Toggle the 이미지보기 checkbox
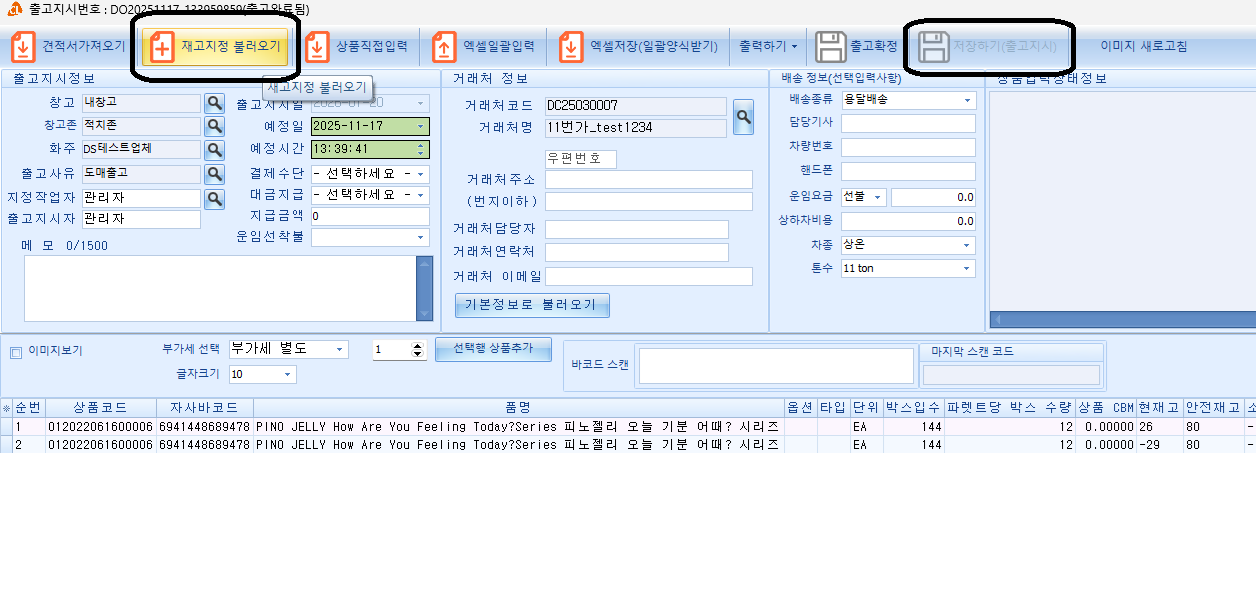This screenshot has width=1256, height=615. [x=16, y=352]
